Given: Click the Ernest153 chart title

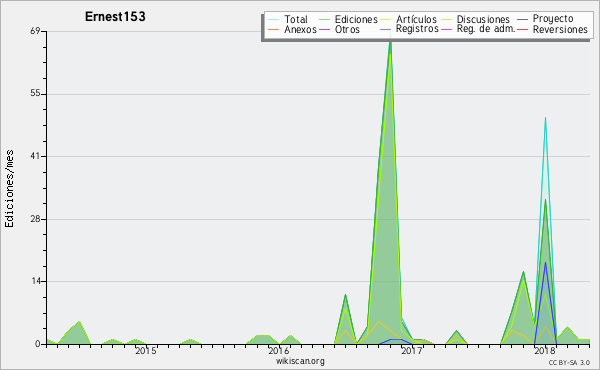Looking at the screenshot, I should pyautogui.click(x=115, y=17).
